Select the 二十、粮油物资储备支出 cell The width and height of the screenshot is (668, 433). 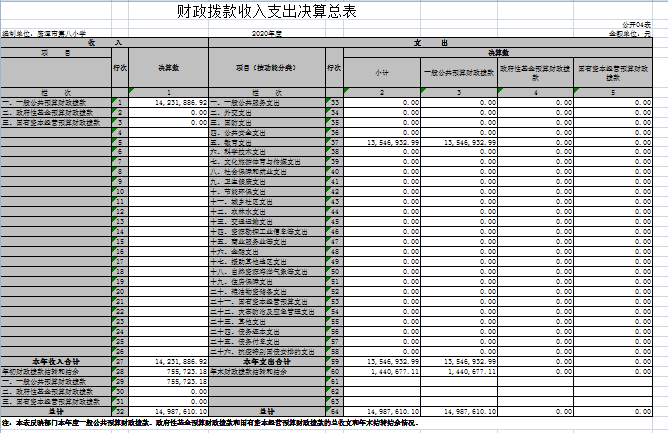click(267, 292)
